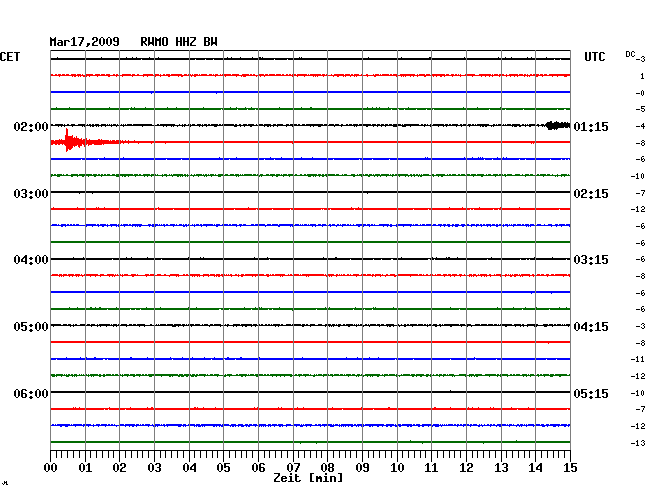
Task: Click the "02:00" CET row label
Action: pos(31,126)
